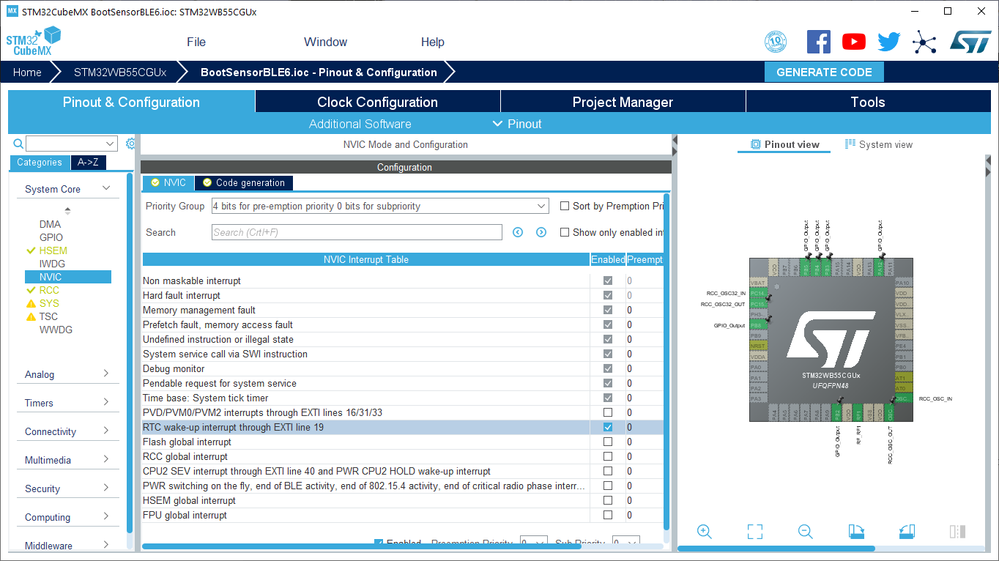This screenshot has width=999, height=561.
Task: Click the GENERATE CODE button
Action: pyautogui.click(x=824, y=72)
